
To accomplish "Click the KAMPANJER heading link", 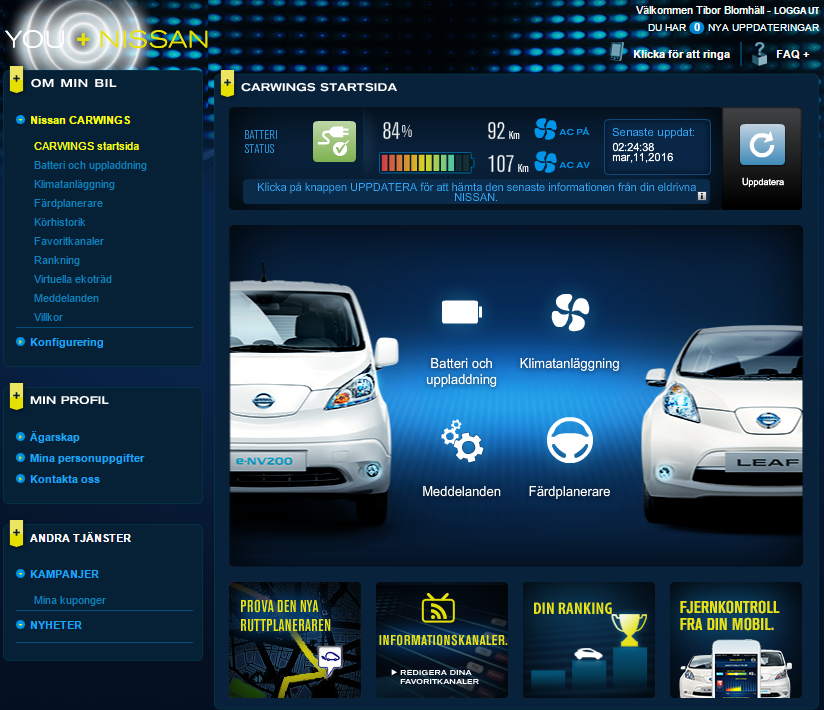I will [x=64, y=574].
